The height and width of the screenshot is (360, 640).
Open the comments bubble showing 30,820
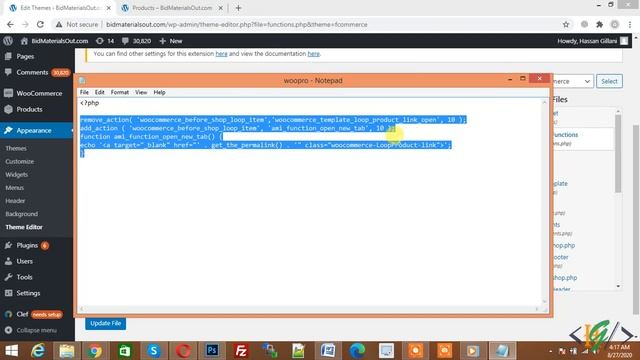coord(136,41)
